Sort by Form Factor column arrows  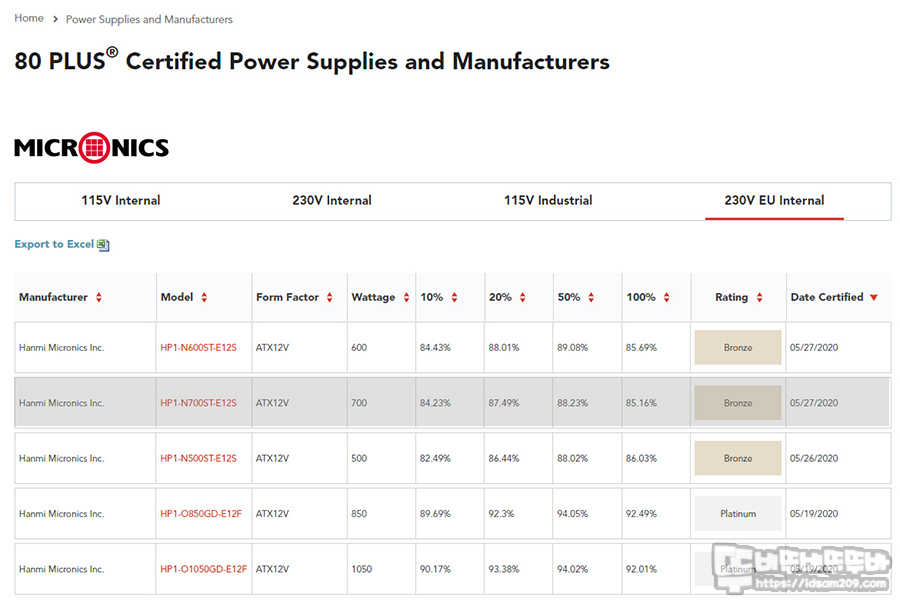tap(329, 297)
